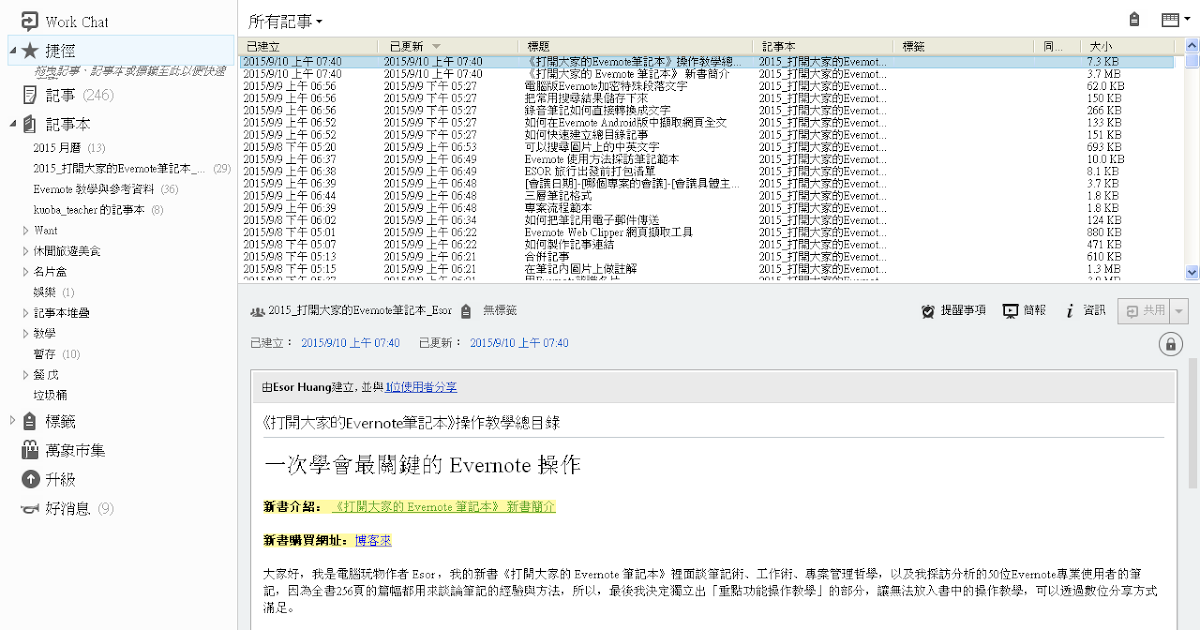Click the created date 2015/9/10 上午 07:40 link
1200x630 pixels.
tap(350, 343)
